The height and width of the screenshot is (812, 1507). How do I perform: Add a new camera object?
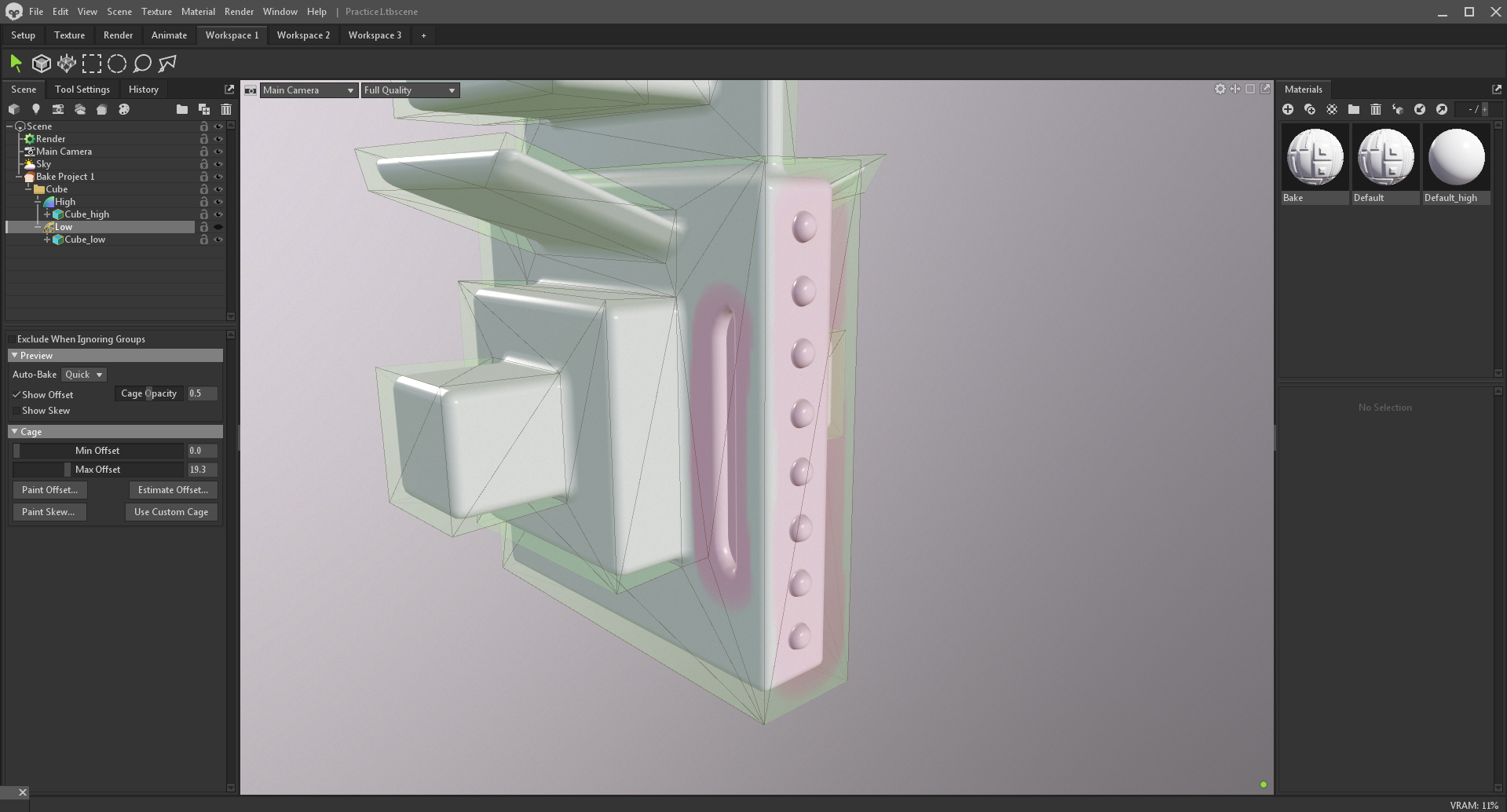coord(58,109)
